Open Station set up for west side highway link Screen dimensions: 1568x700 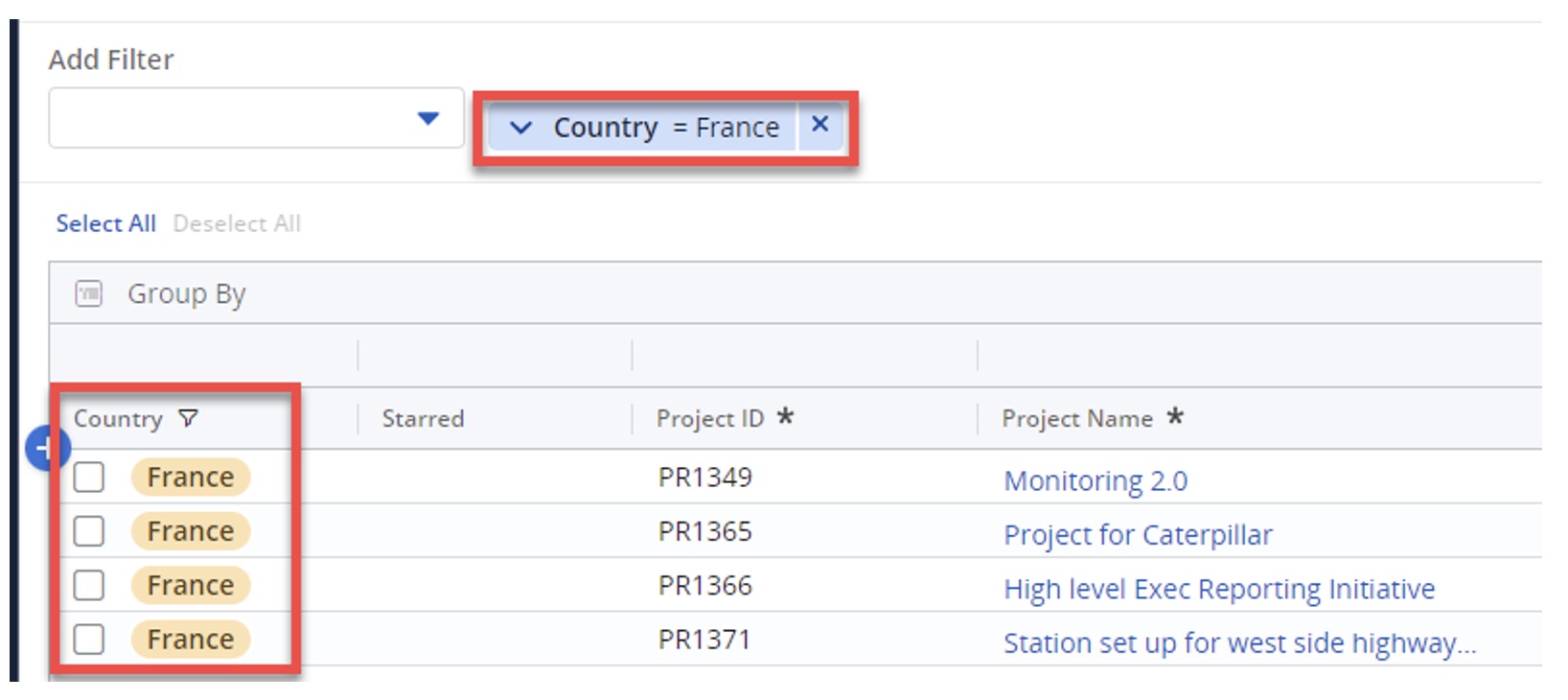click(x=1240, y=642)
